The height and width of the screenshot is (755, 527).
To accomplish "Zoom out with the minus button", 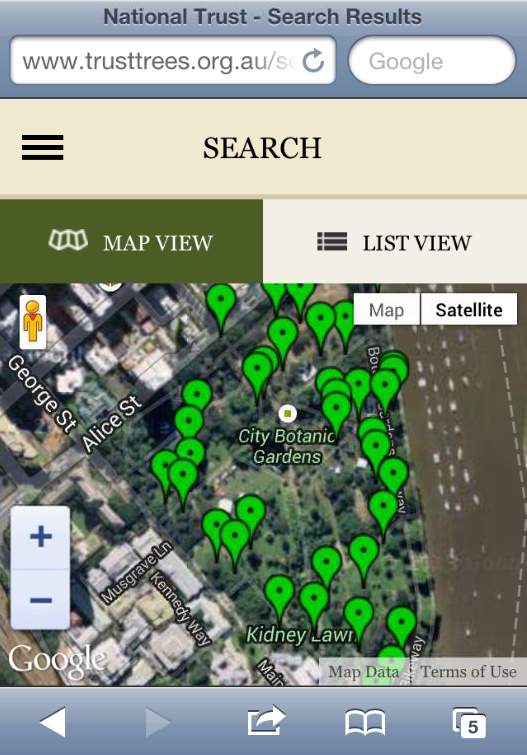I will 40,600.
